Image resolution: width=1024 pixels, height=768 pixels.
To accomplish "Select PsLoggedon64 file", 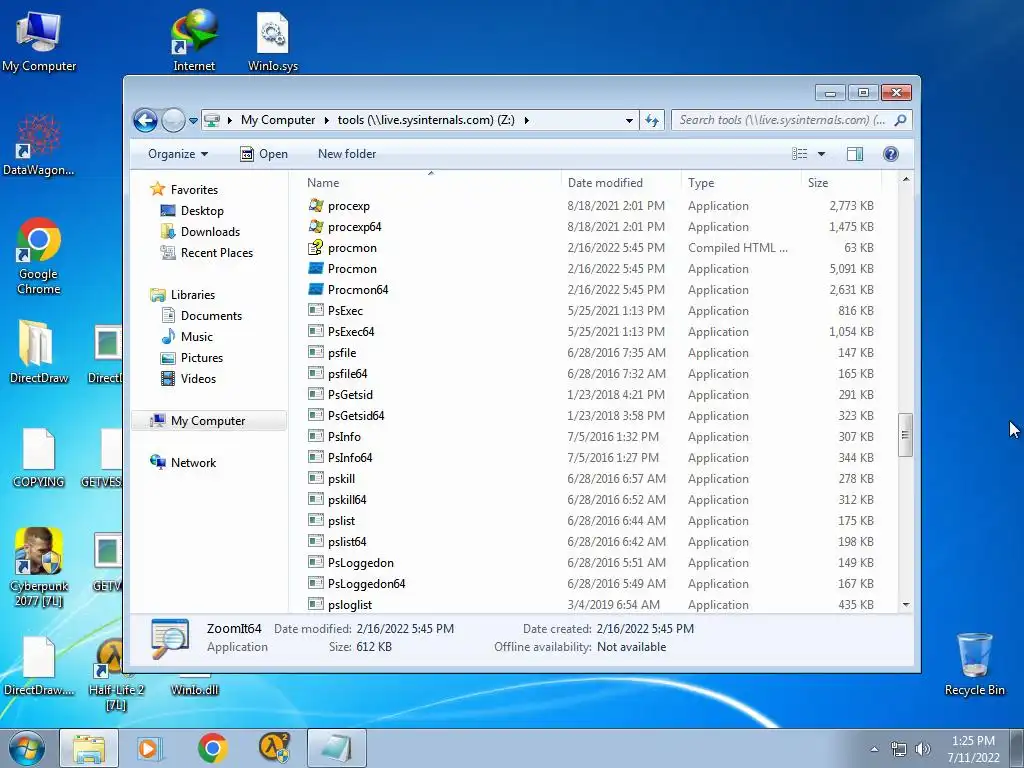I will (x=366, y=584).
